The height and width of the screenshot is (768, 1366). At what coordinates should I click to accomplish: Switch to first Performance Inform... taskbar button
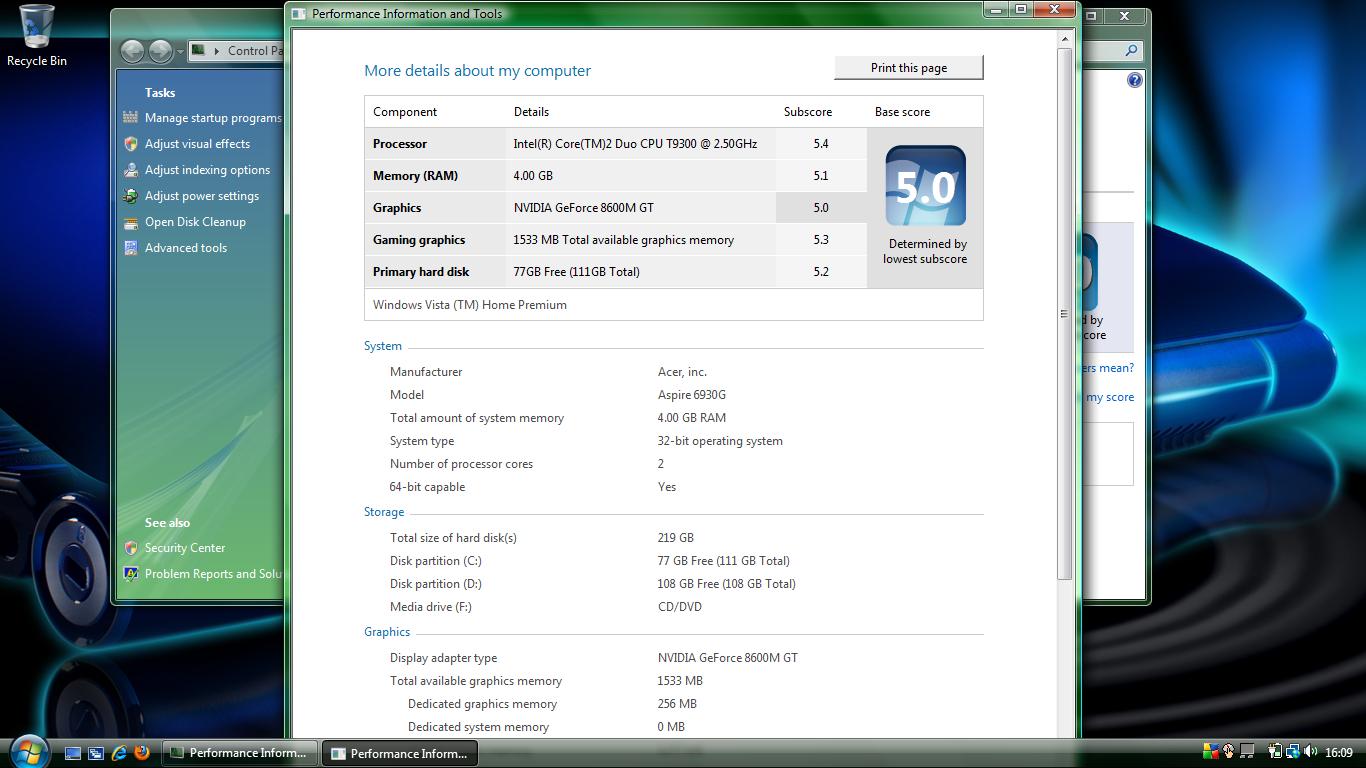(240, 753)
